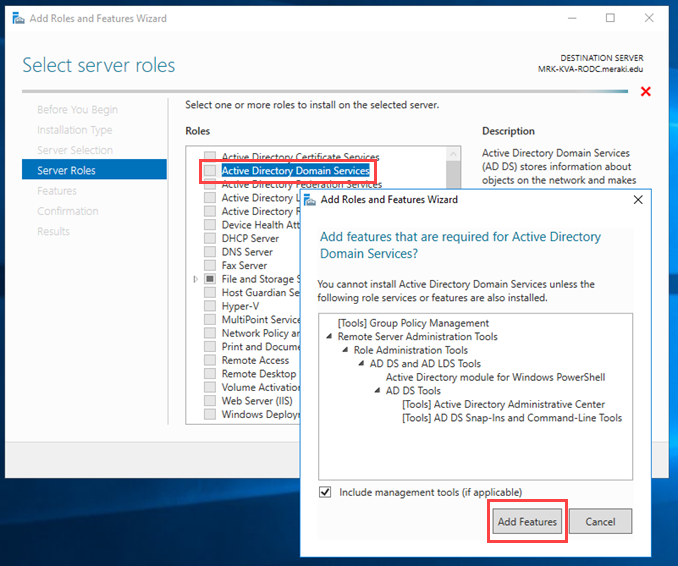Screen dimensions: 678x566
Task: Tick the DNS Server role checkbox
Action: pos(210,252)
